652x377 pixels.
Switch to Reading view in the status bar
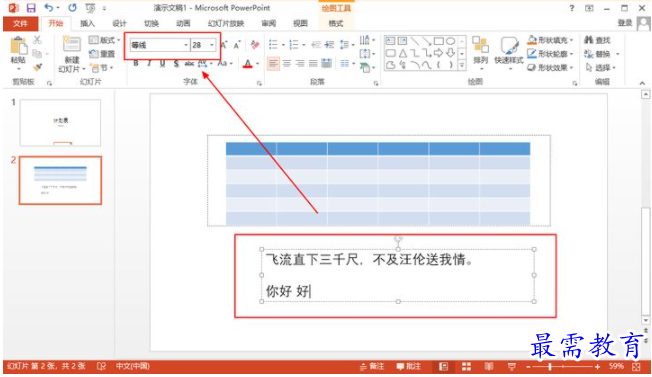[x=489, y=366]
